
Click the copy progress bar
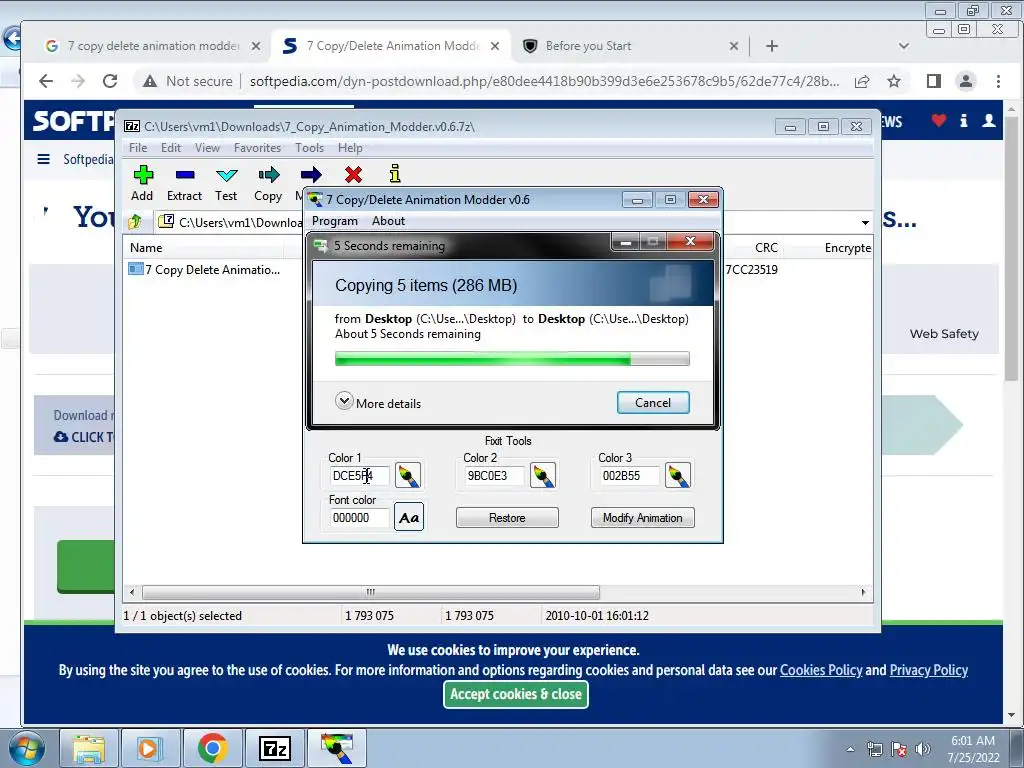coord(512,359)
